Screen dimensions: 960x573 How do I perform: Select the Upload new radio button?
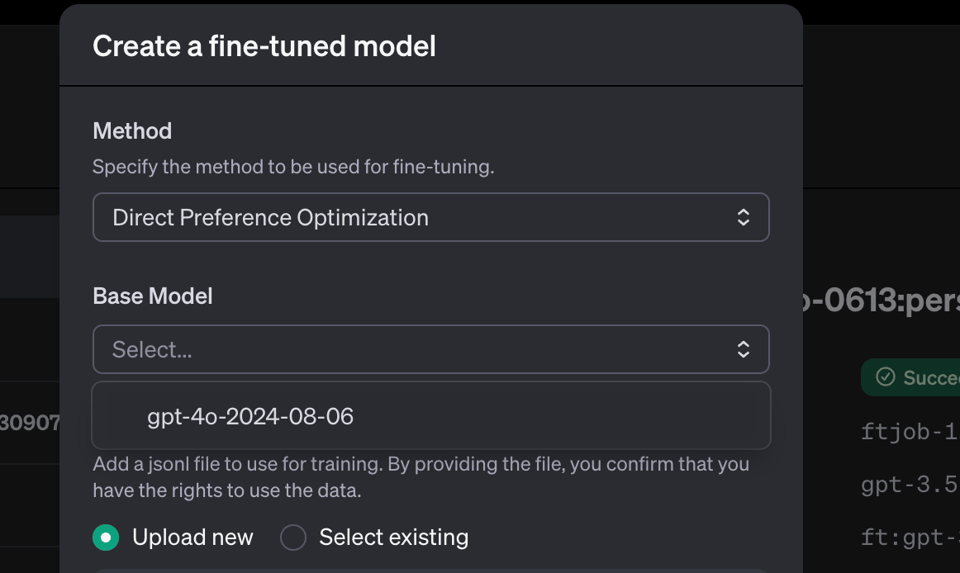click(x=106, y=537)
